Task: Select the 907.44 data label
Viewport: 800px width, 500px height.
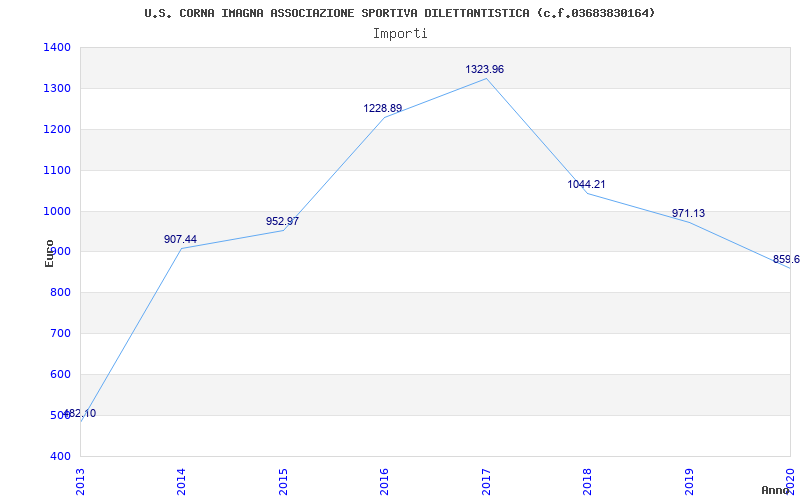Action: (x=180, y=239)
